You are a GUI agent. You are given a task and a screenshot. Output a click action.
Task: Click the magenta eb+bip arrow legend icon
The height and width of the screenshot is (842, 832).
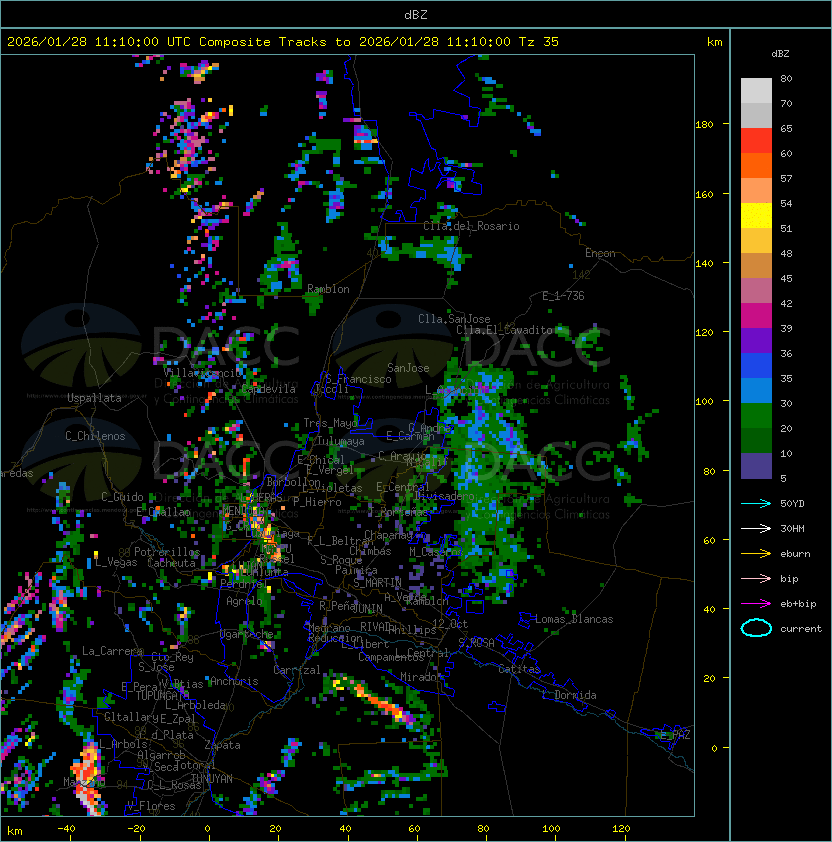tap(756, 604)
